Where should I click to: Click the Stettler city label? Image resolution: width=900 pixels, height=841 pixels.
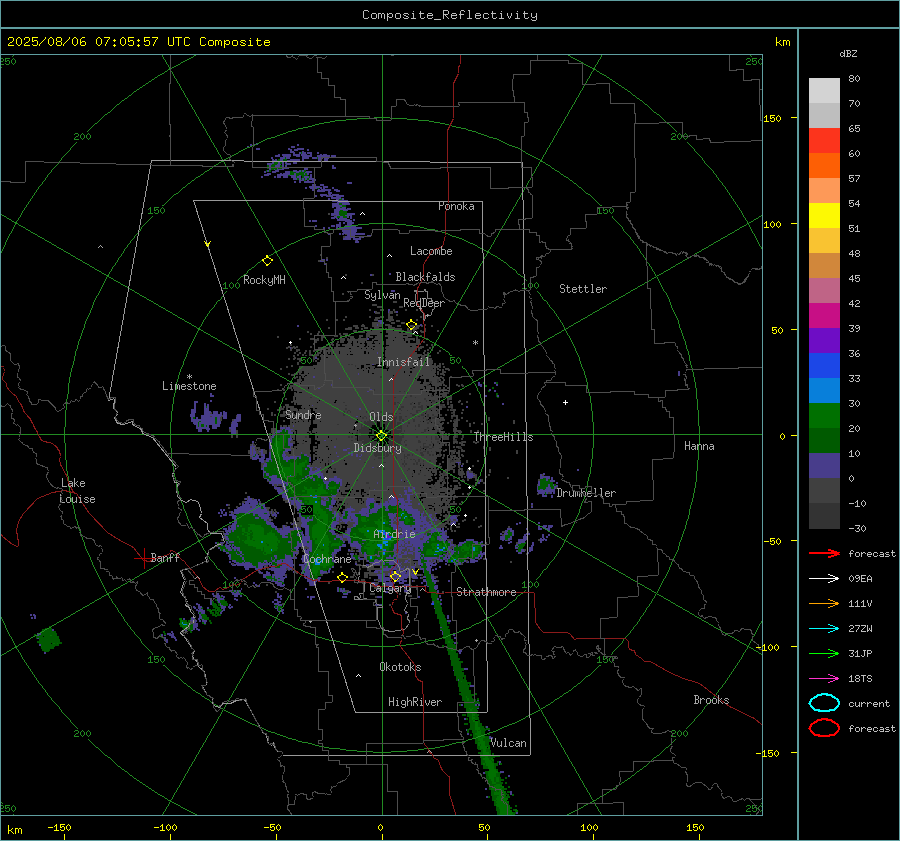(x=583, y=289)
